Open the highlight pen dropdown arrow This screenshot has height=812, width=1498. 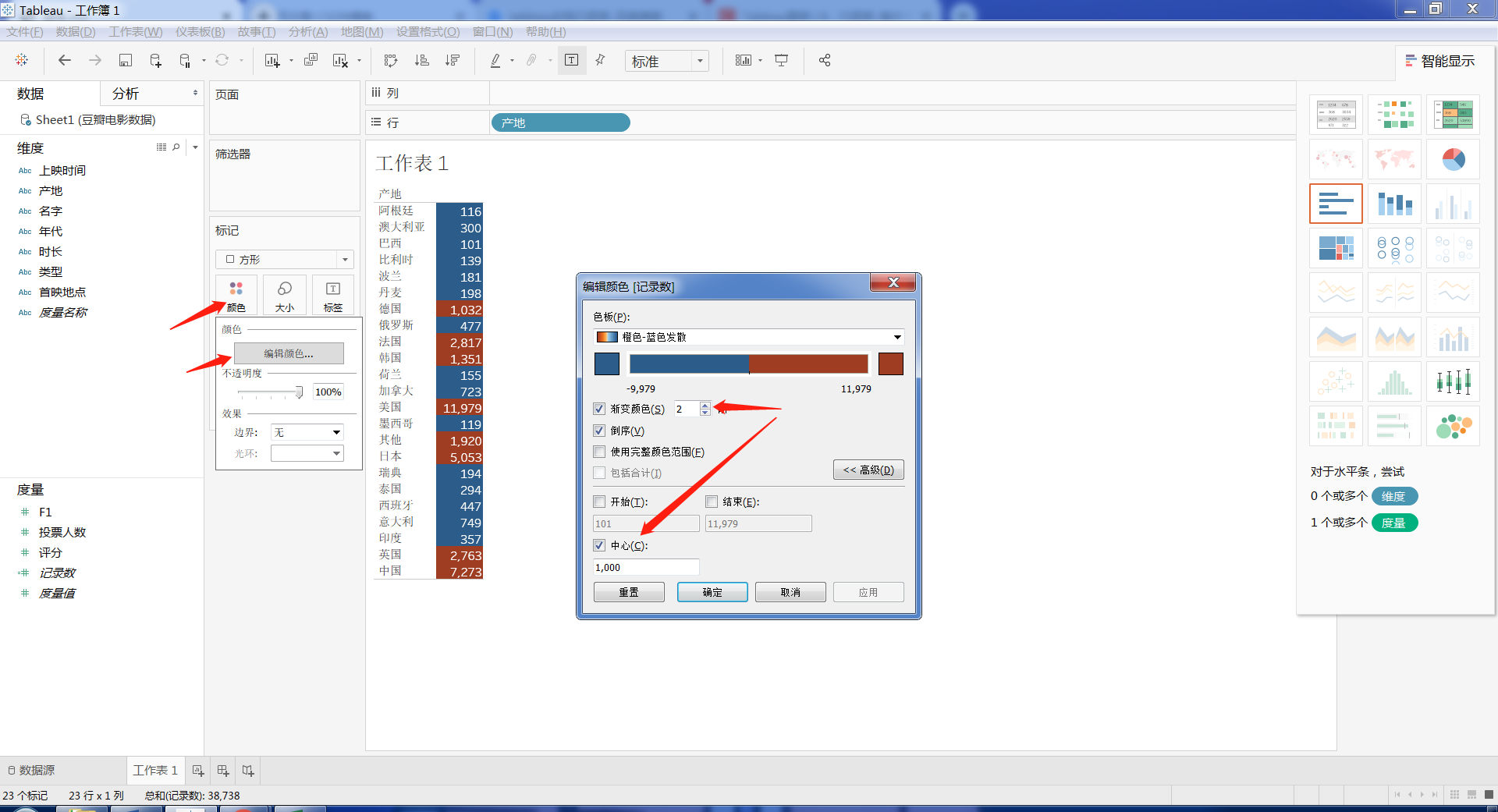tap(513, 61)
